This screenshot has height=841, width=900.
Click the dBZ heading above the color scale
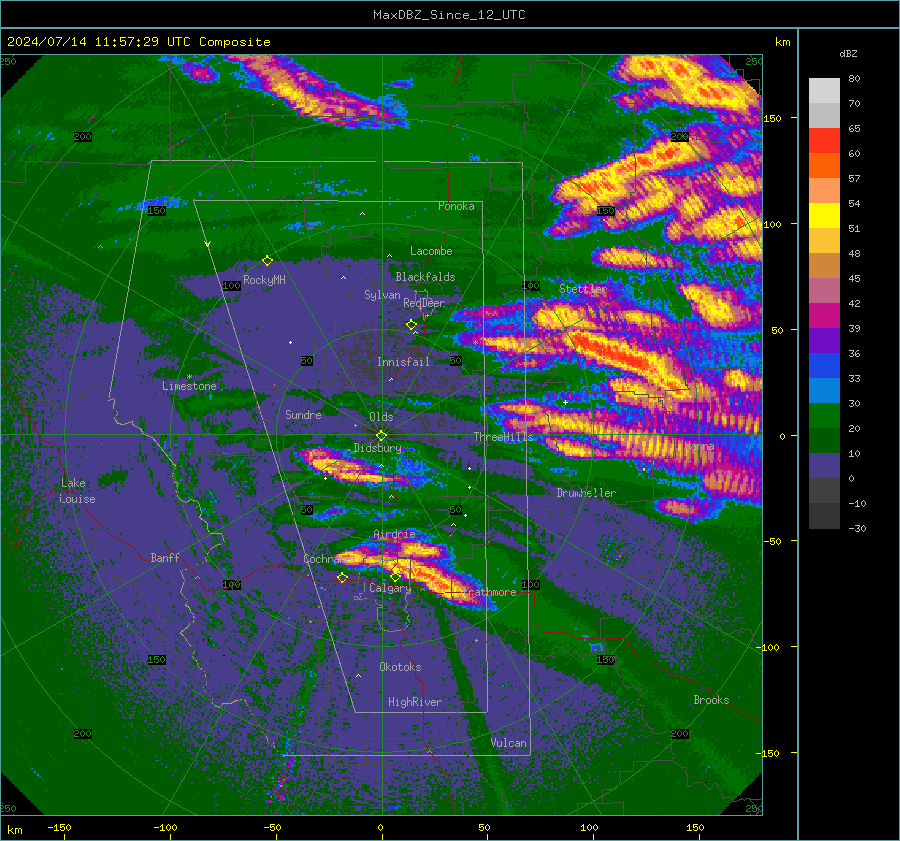[x=848, y=53]
